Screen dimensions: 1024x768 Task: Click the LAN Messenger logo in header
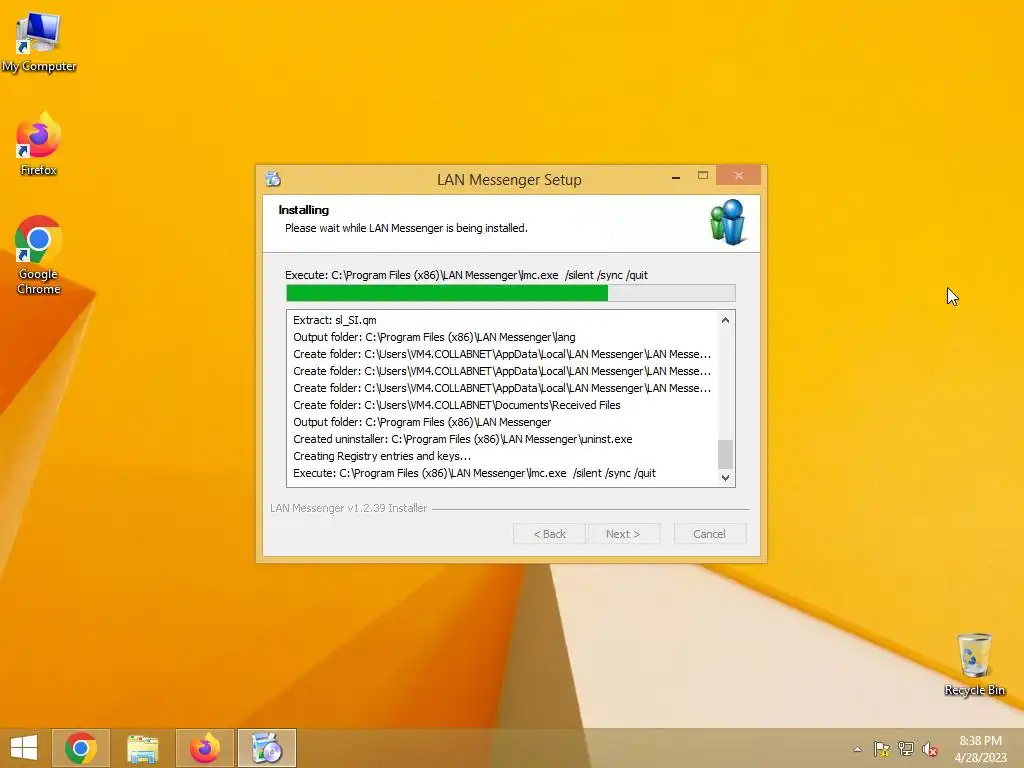pos(728,223)
